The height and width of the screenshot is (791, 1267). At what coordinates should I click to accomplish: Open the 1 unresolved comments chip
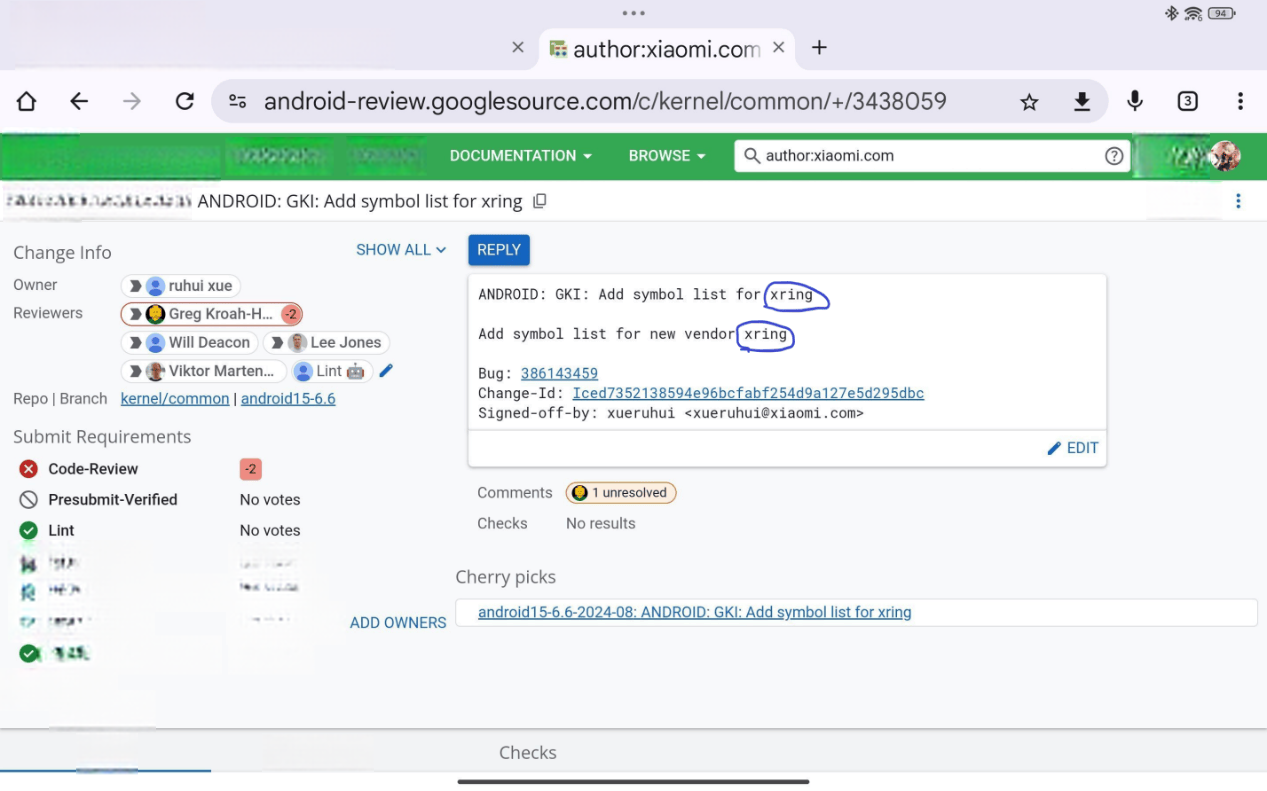point(621,493)
